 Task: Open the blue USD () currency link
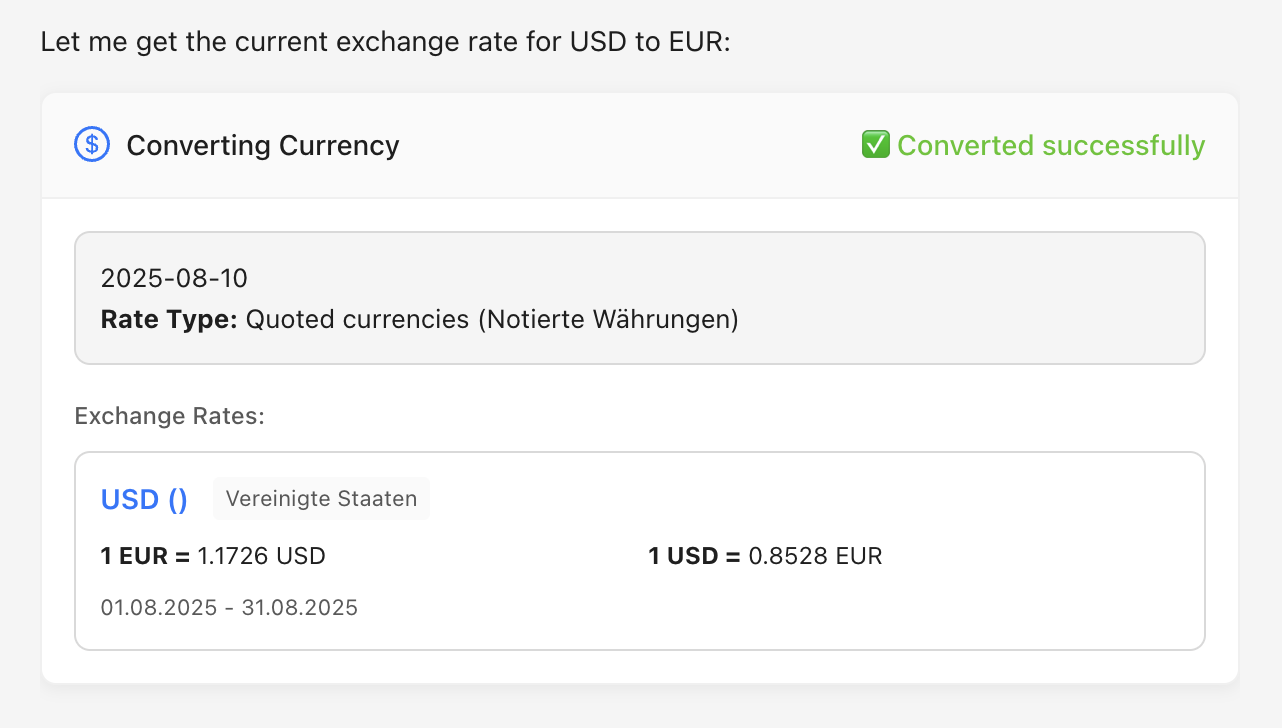click(144, 499)
